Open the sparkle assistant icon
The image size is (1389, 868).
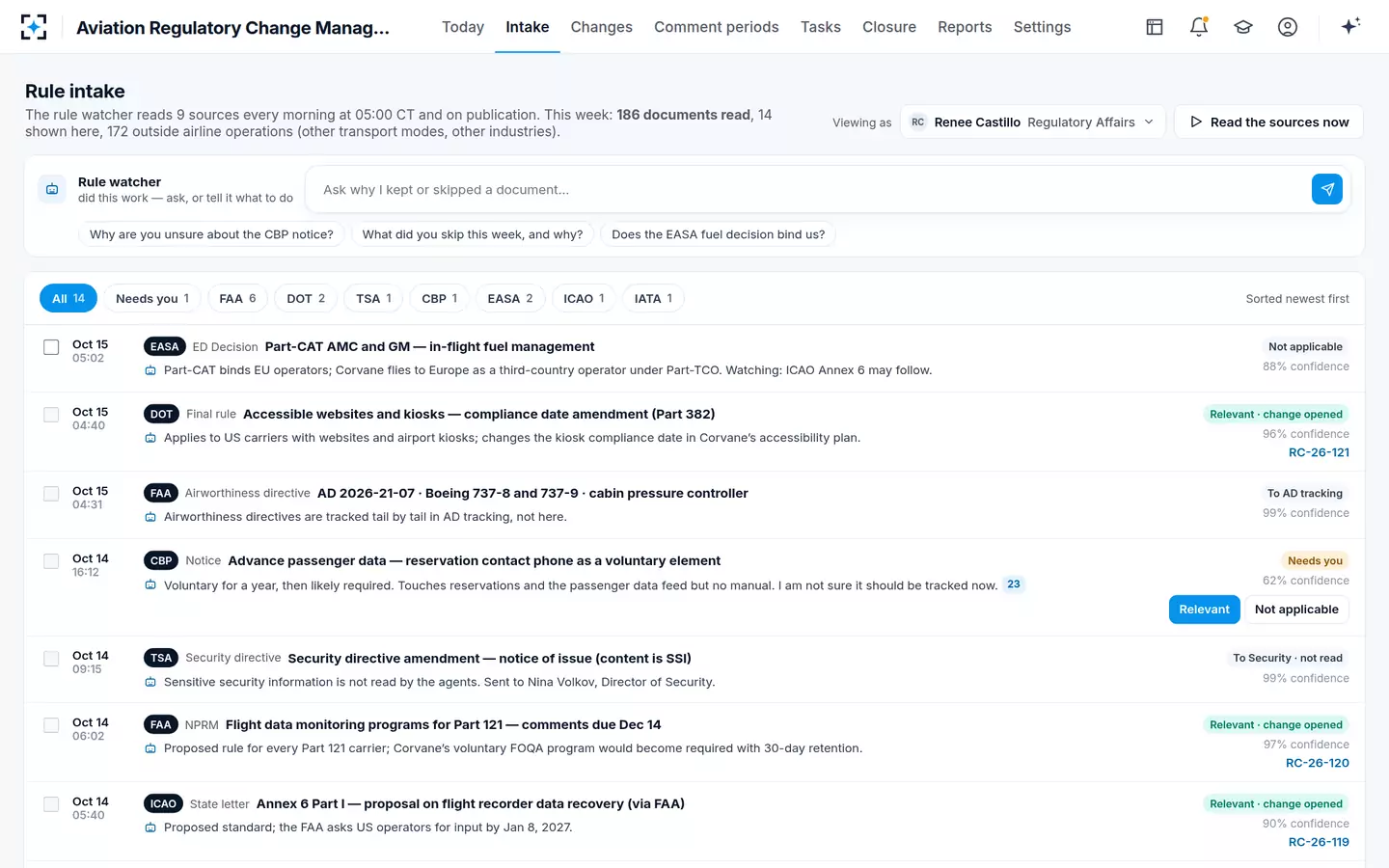[x=1350, y=26]
